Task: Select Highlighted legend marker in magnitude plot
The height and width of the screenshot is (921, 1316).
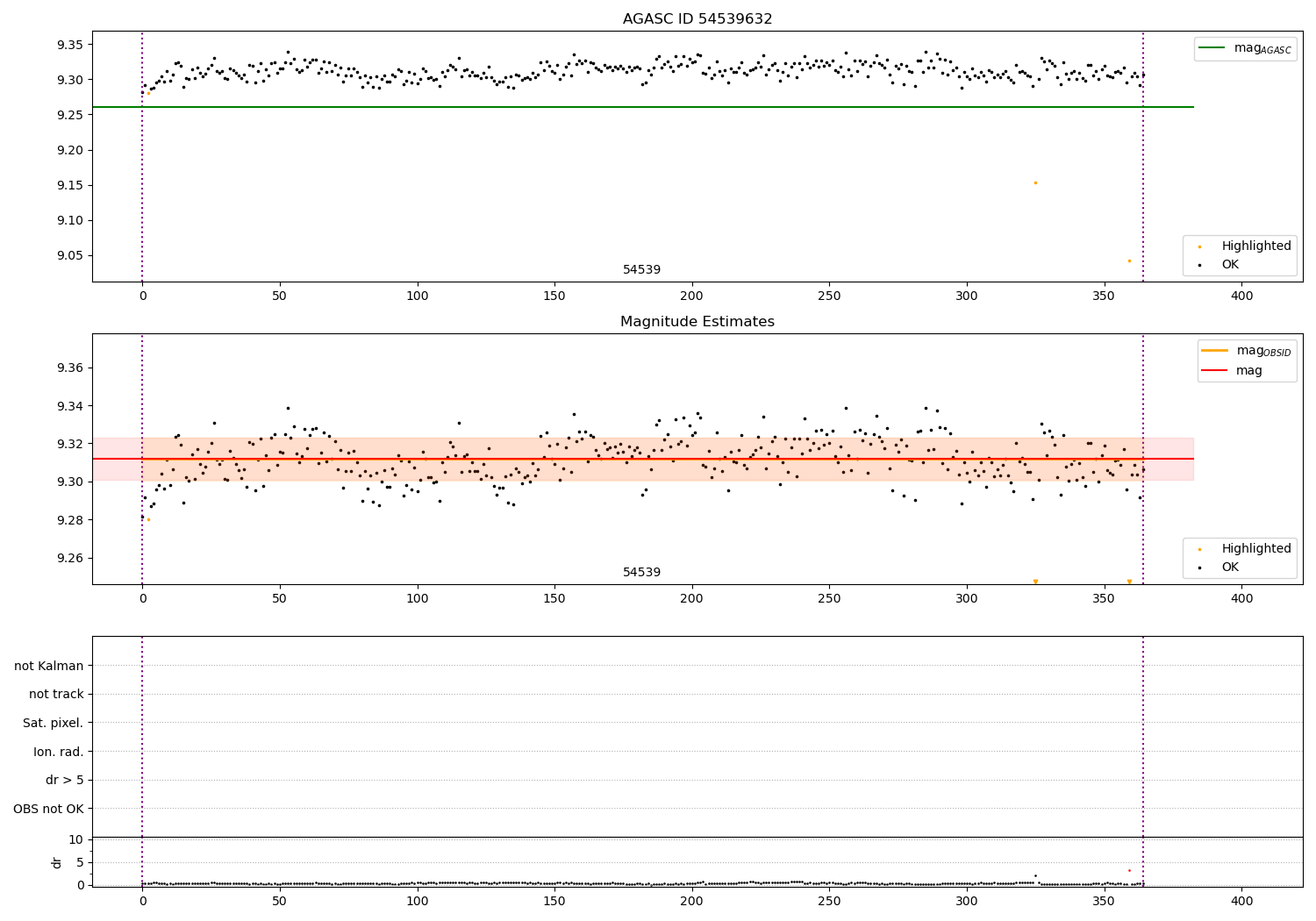Action: [x=1199, y=549]
